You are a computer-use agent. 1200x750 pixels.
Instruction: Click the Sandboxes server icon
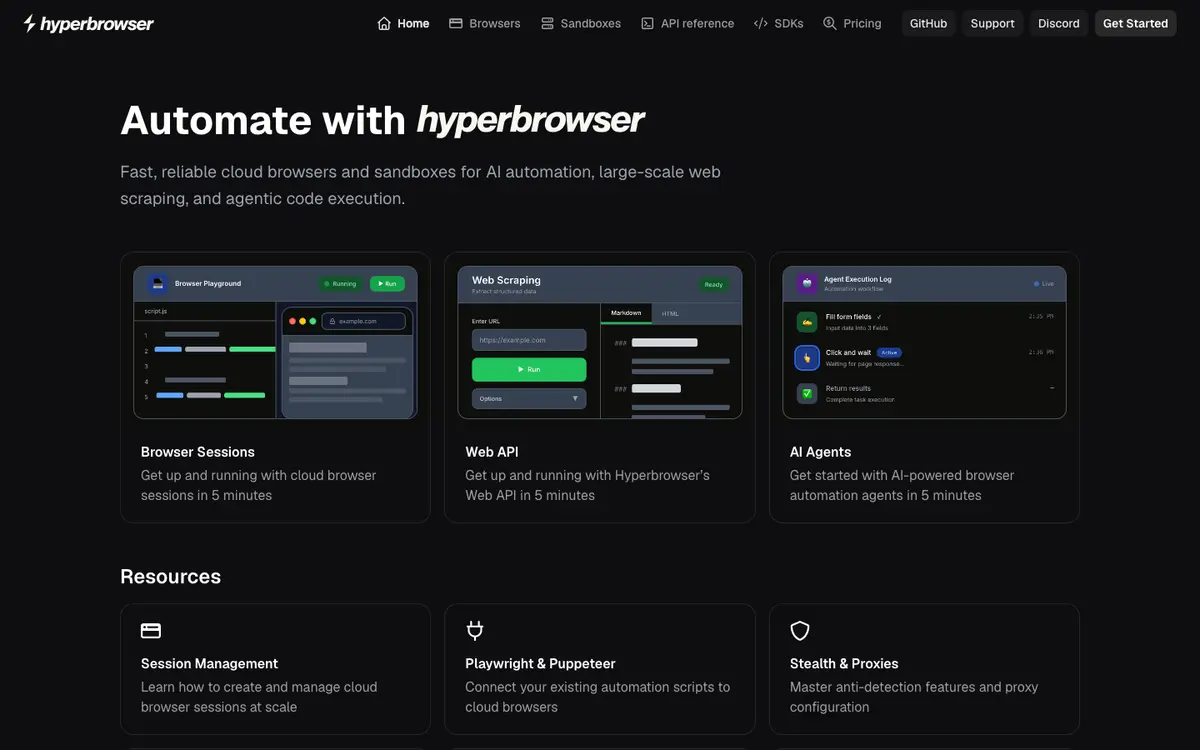pyautogui.click(x=547, y=23)
